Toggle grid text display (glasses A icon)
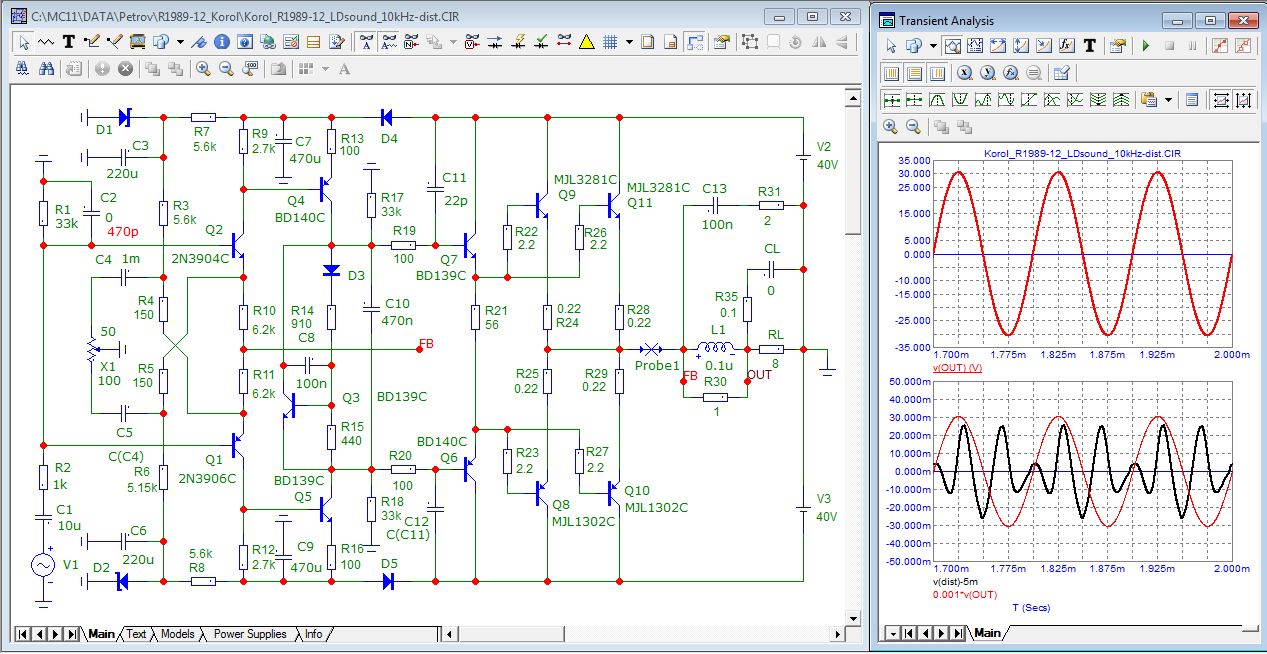The height and width of the screenshot is (654, 1267). [366, 42]
